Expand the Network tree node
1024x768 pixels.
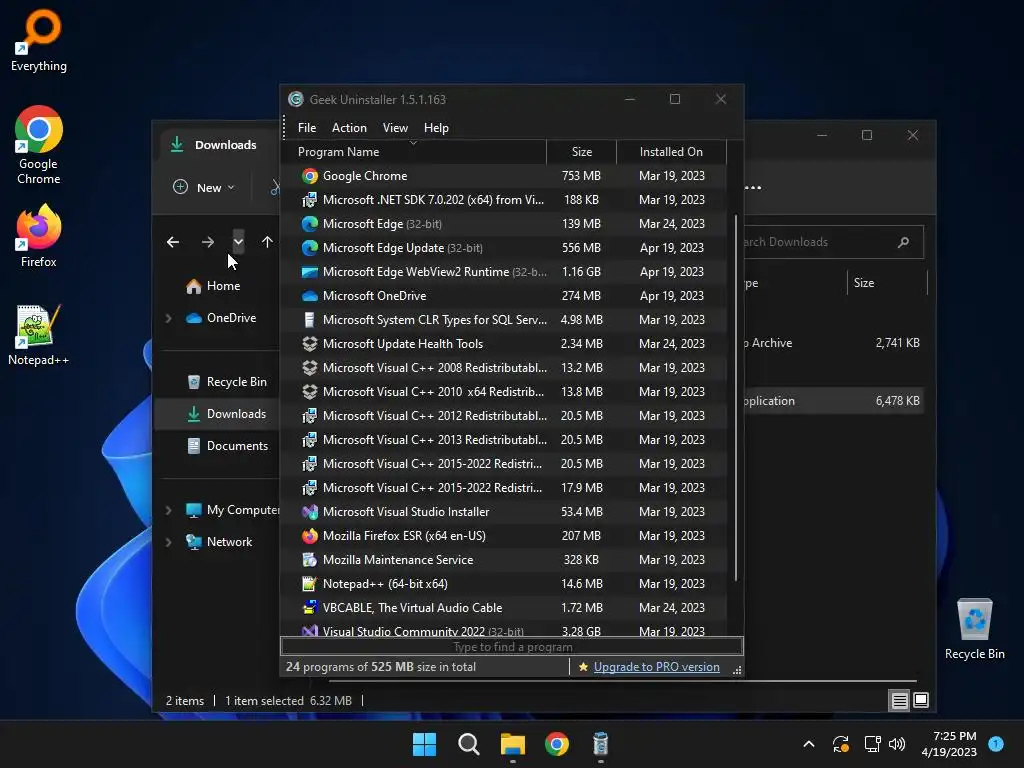click(168, 542)
